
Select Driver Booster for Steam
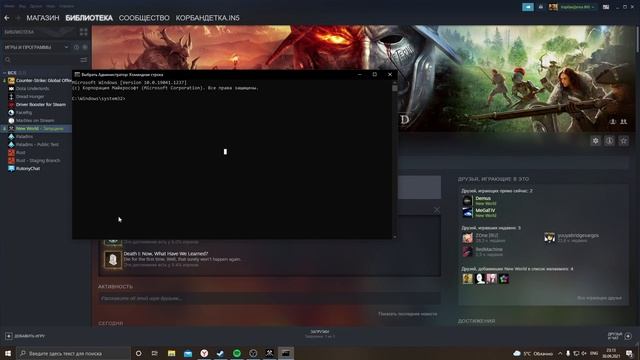[x=40, y=104]
